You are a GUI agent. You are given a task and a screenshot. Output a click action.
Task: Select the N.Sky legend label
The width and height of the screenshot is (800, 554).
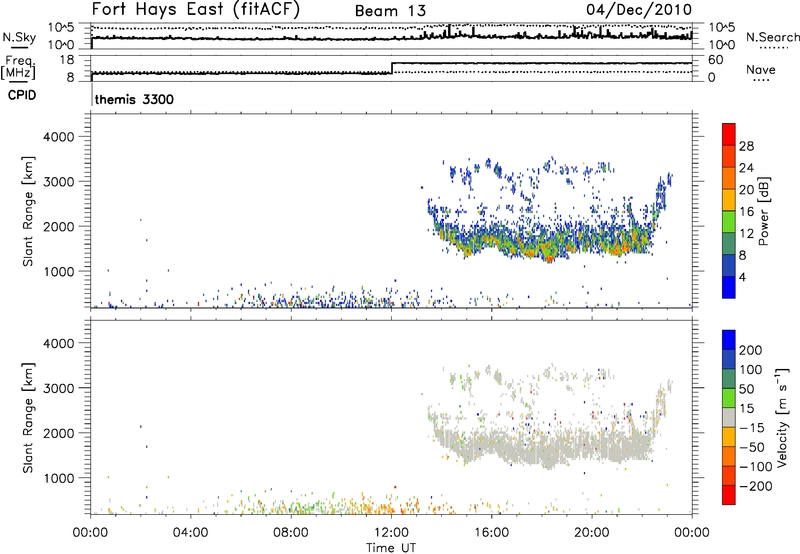pyautogui.click(x=19, y=37)
